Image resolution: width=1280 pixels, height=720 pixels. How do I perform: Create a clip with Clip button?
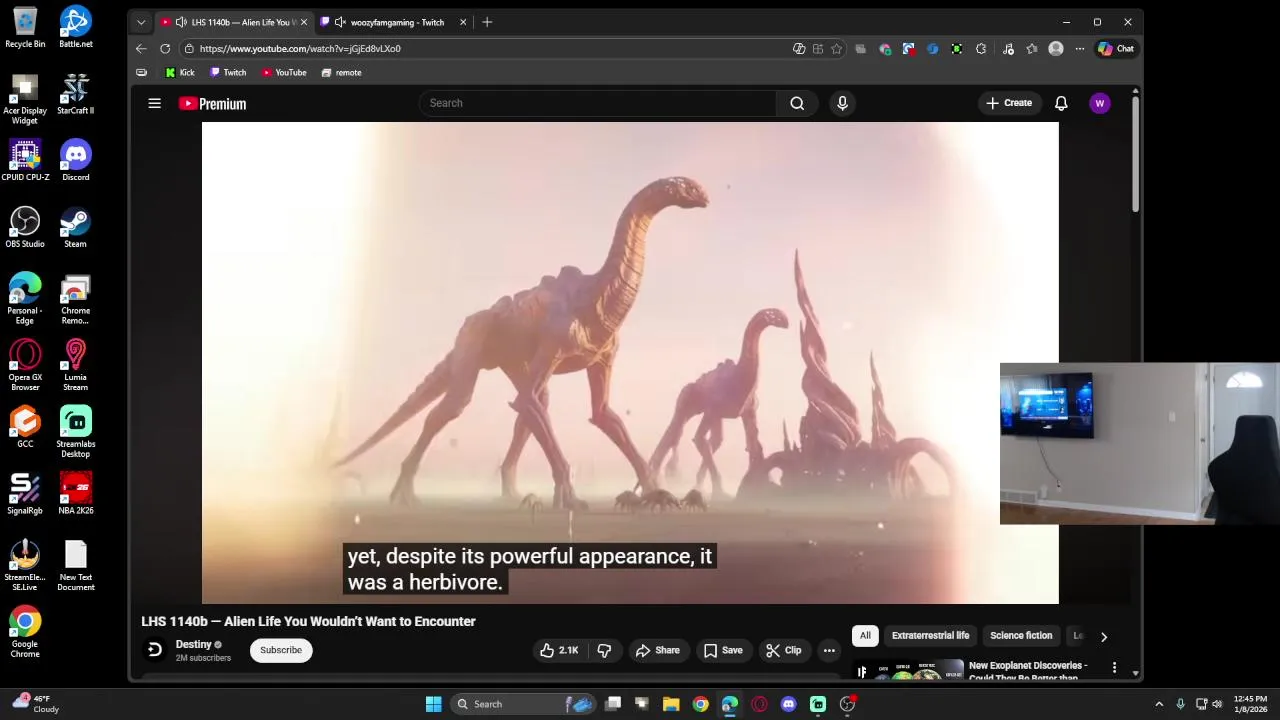784,650
